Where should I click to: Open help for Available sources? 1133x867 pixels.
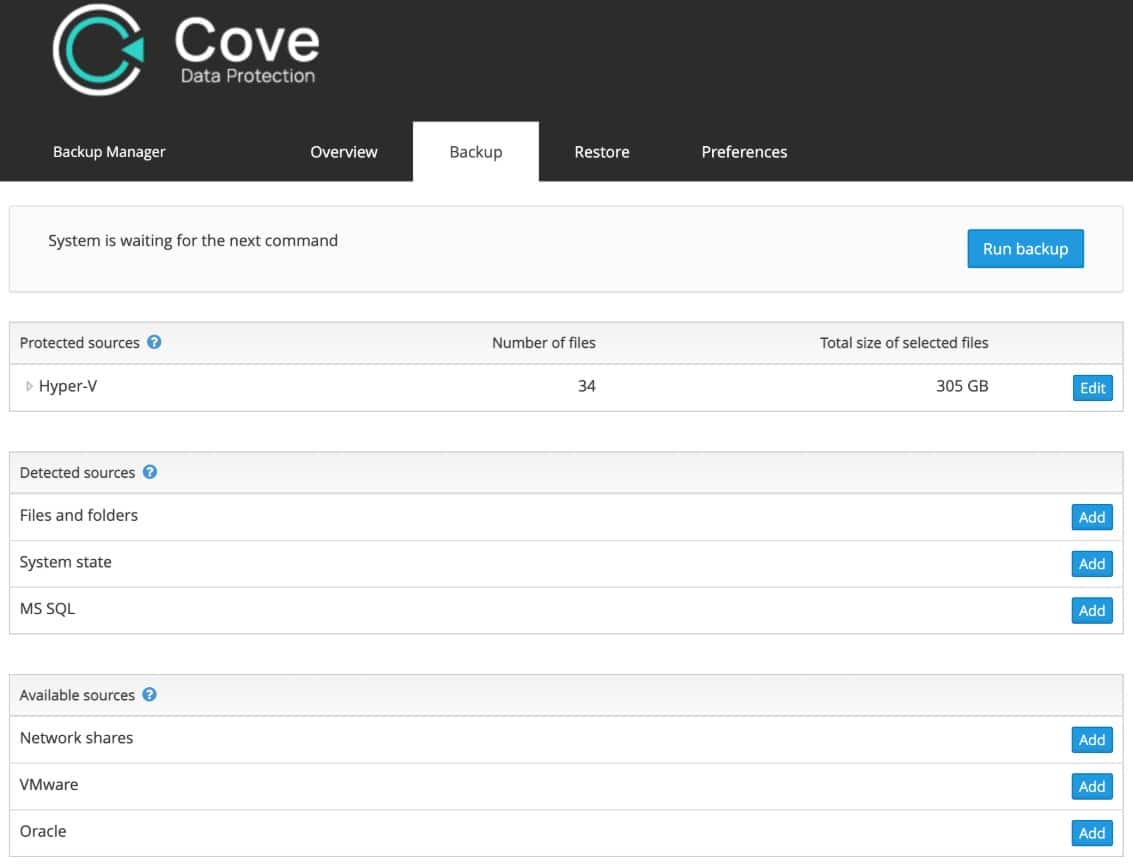click(148, 694)
